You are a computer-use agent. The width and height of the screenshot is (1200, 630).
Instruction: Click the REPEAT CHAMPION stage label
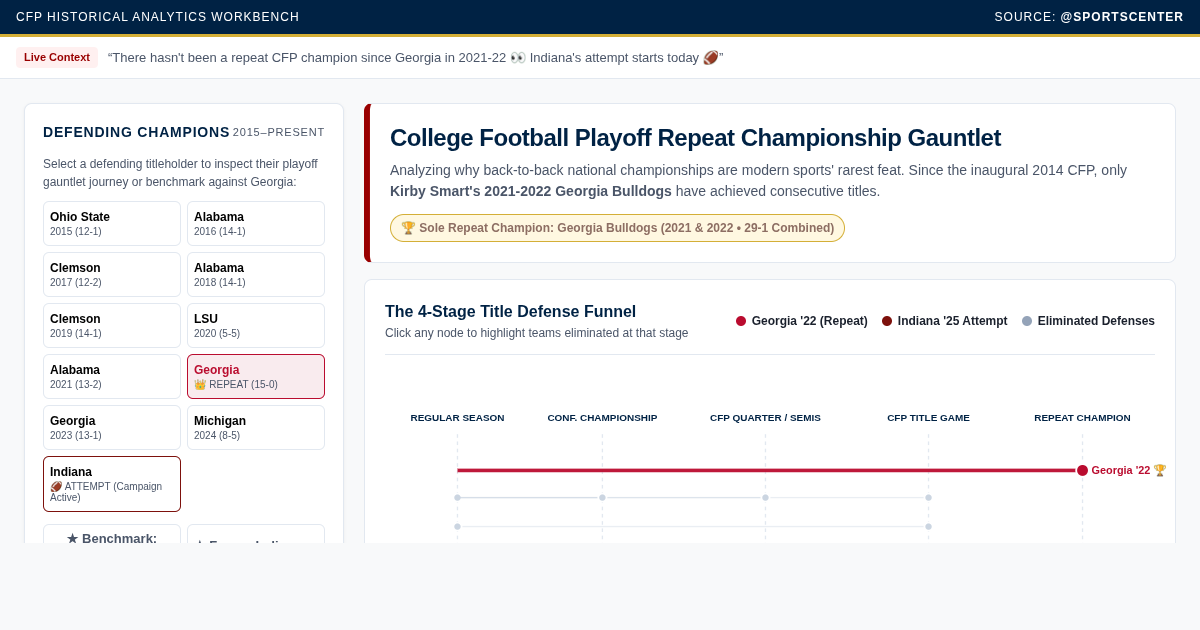click(x=1082, y=418)
